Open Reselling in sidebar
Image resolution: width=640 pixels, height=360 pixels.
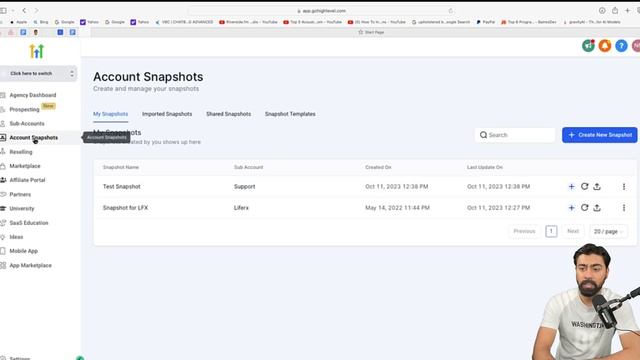point(21,152)
